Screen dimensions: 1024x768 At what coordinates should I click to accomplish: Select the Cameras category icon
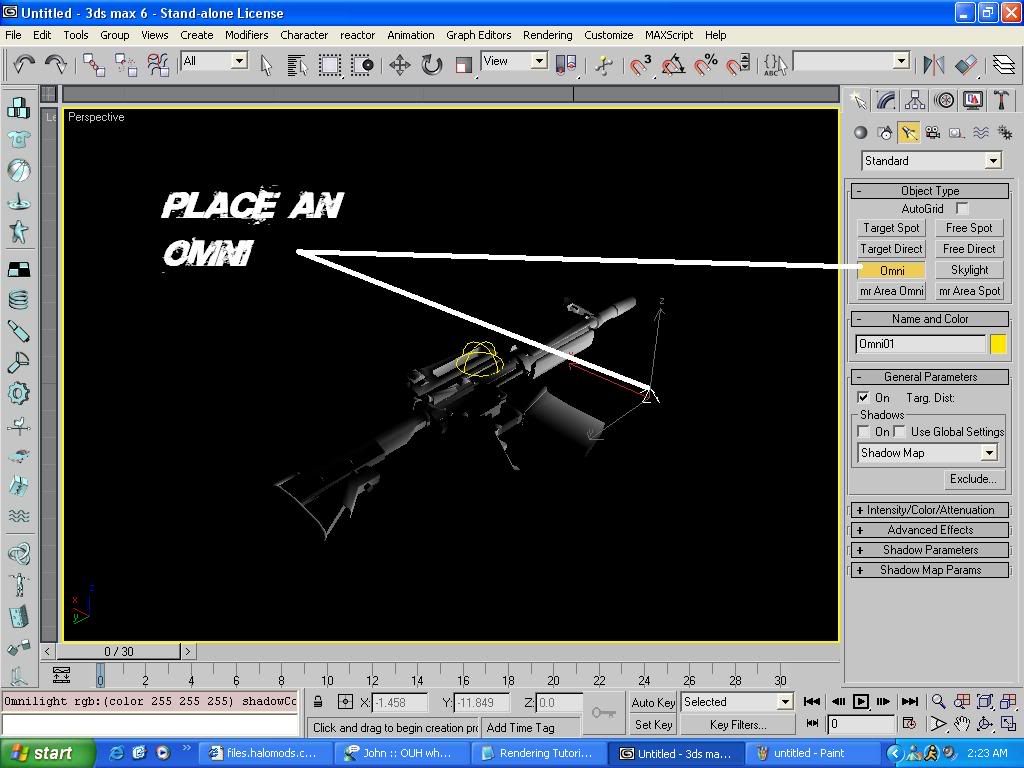tap(933, 133)
